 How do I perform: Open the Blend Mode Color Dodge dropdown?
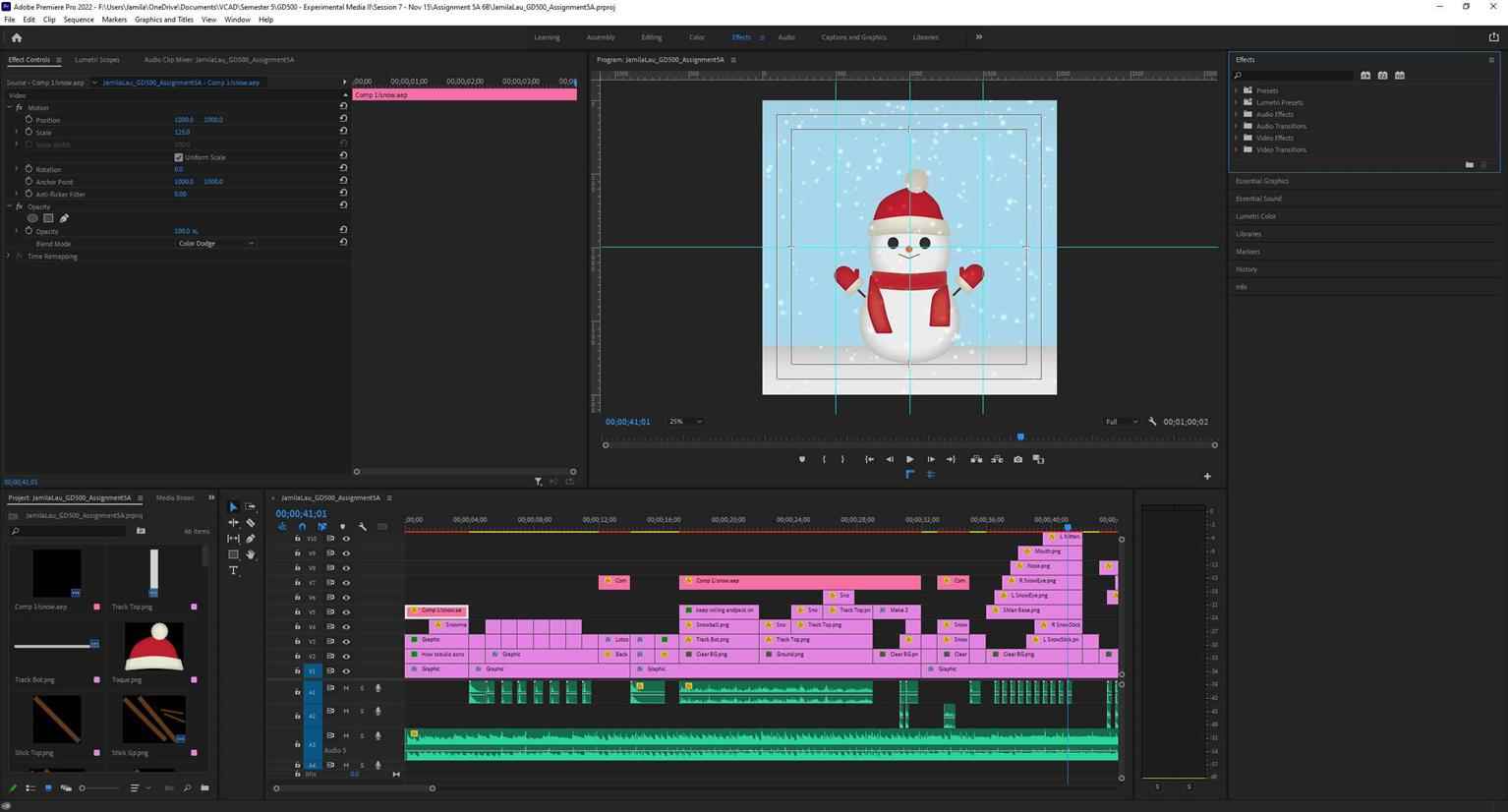pos(215,243)
